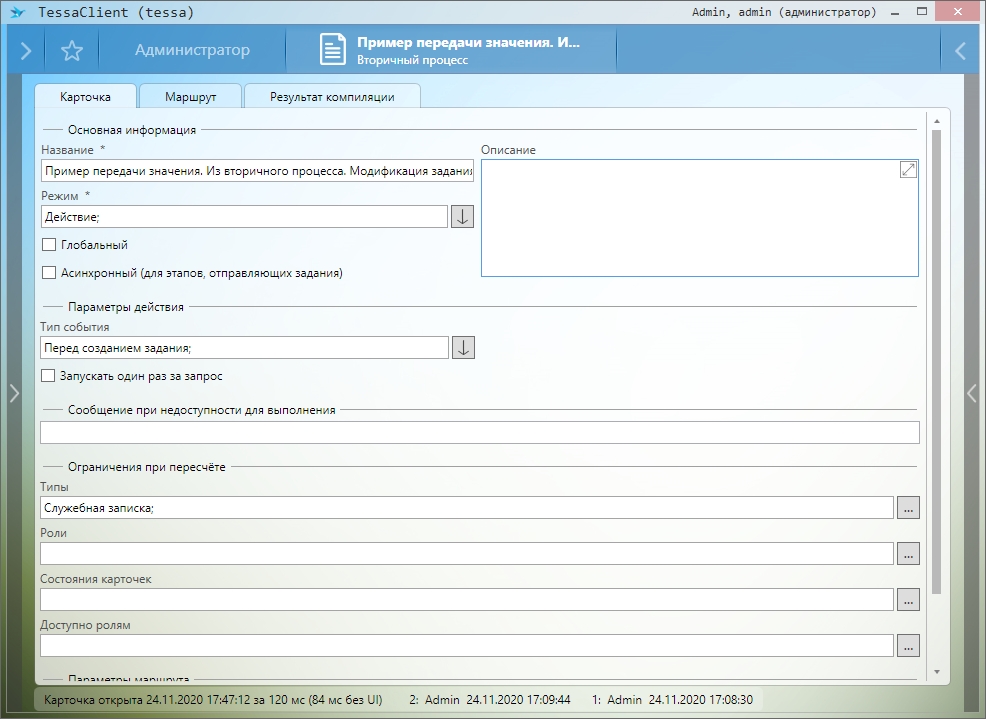Click right header chevron to open panel

point(960,51)
